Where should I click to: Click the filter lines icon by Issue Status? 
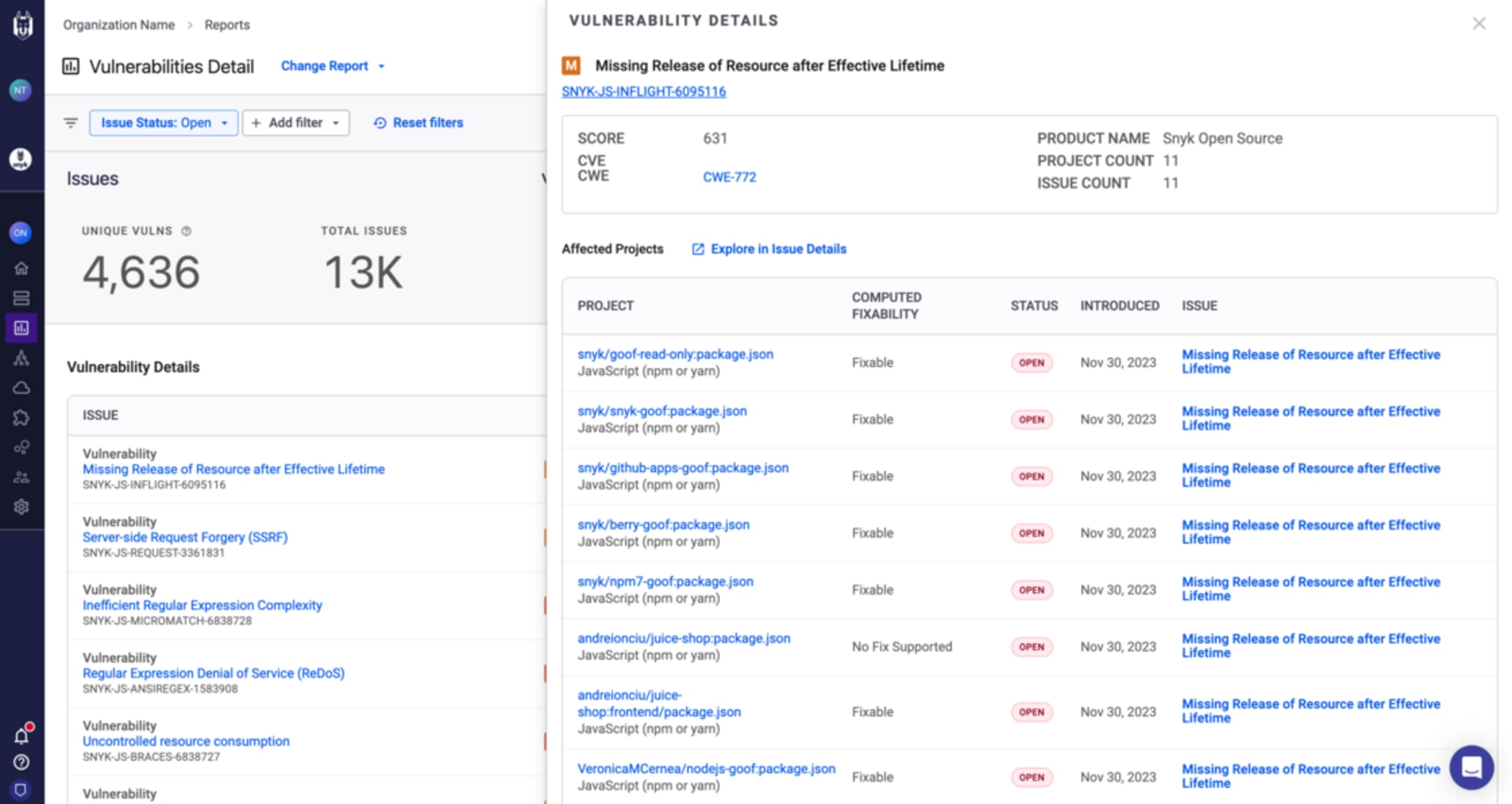click(71, 123)
